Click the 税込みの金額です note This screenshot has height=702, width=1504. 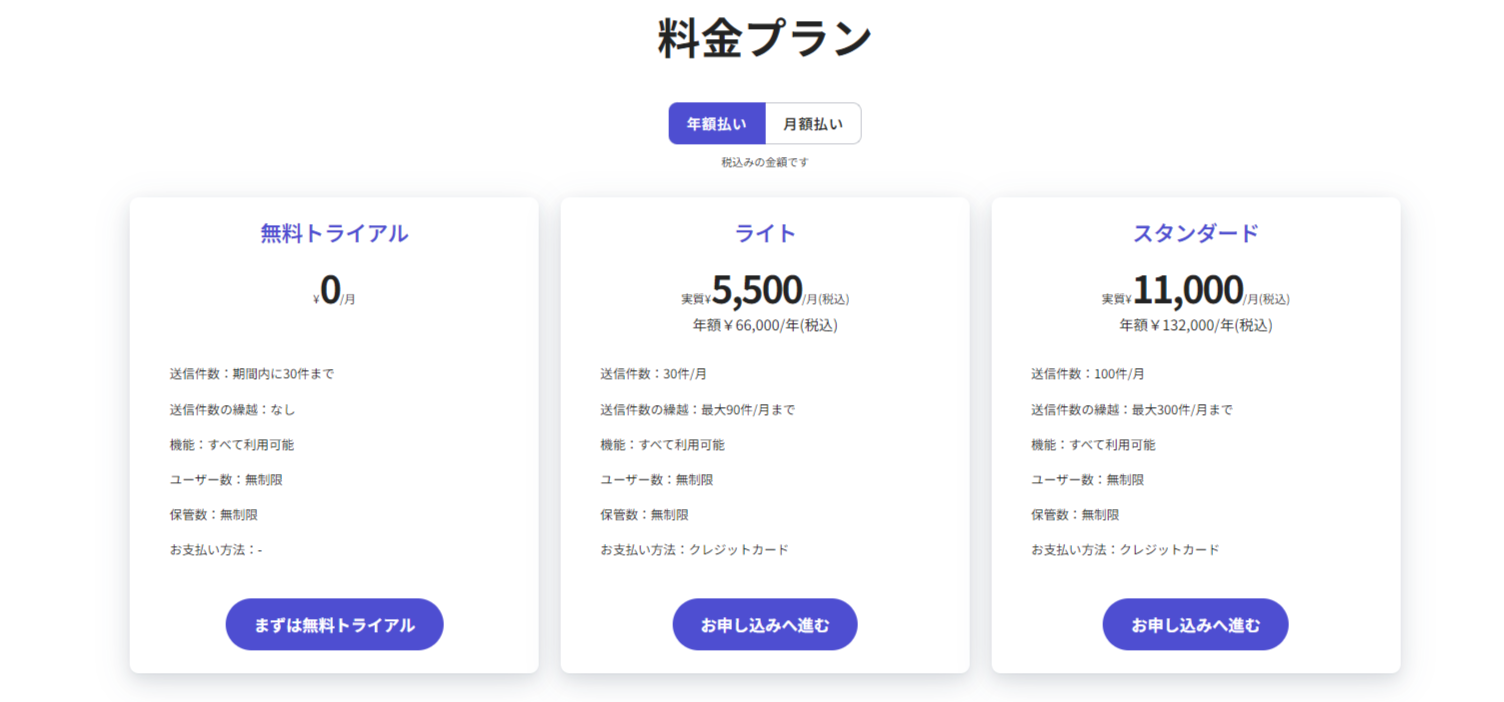click(x=764, y=162)
